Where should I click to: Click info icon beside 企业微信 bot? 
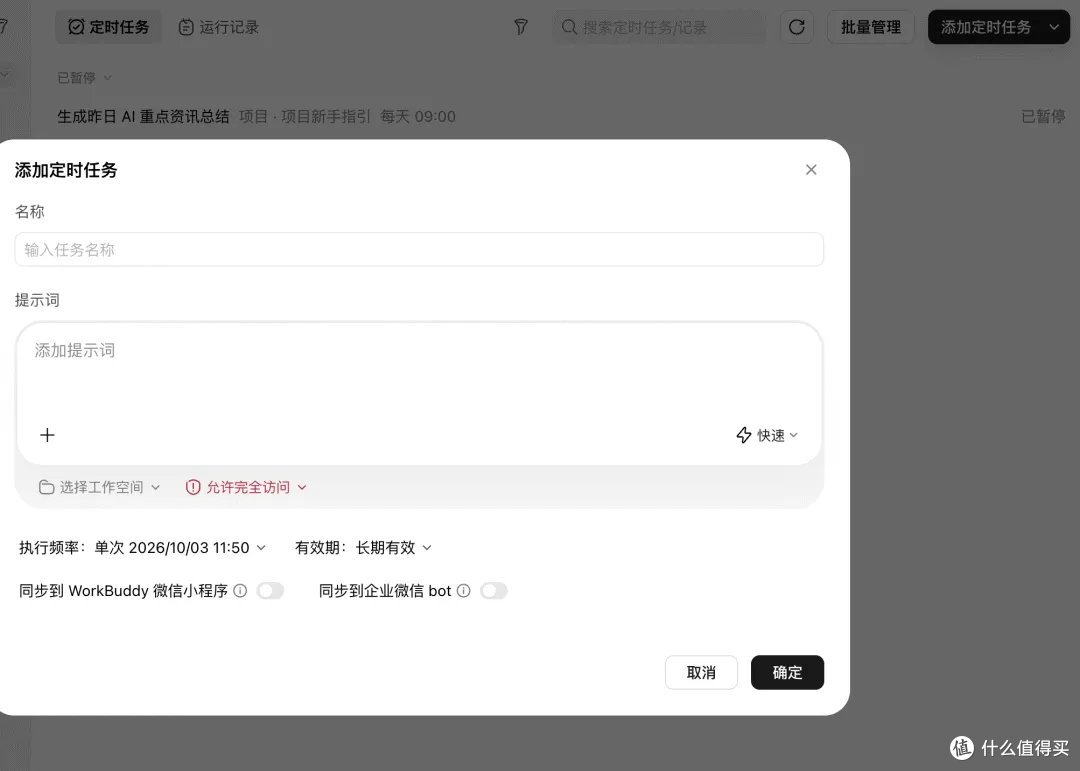pyautogui.click(x=464, y=590)
